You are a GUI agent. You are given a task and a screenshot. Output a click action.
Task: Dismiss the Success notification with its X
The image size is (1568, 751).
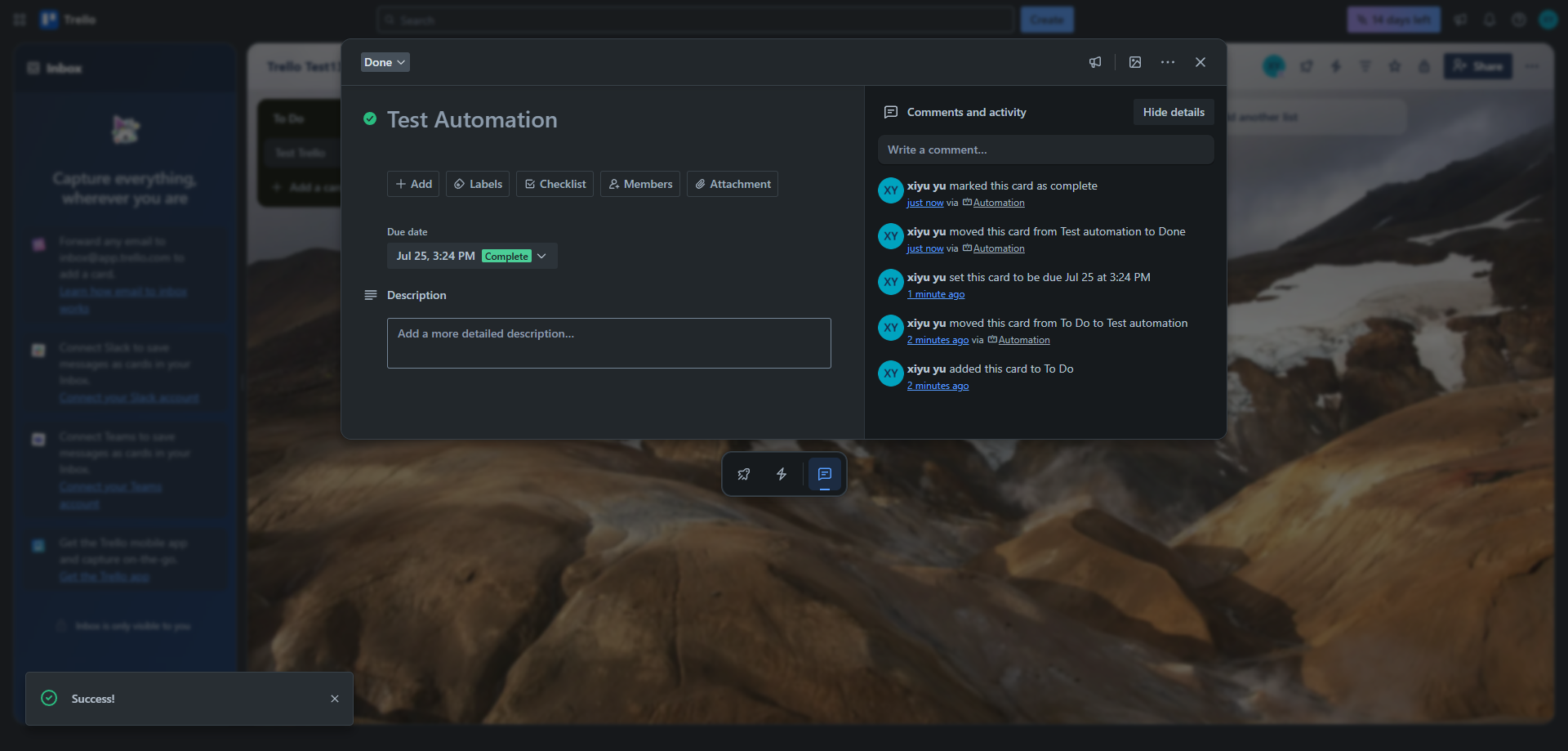(x=335, y=699)
